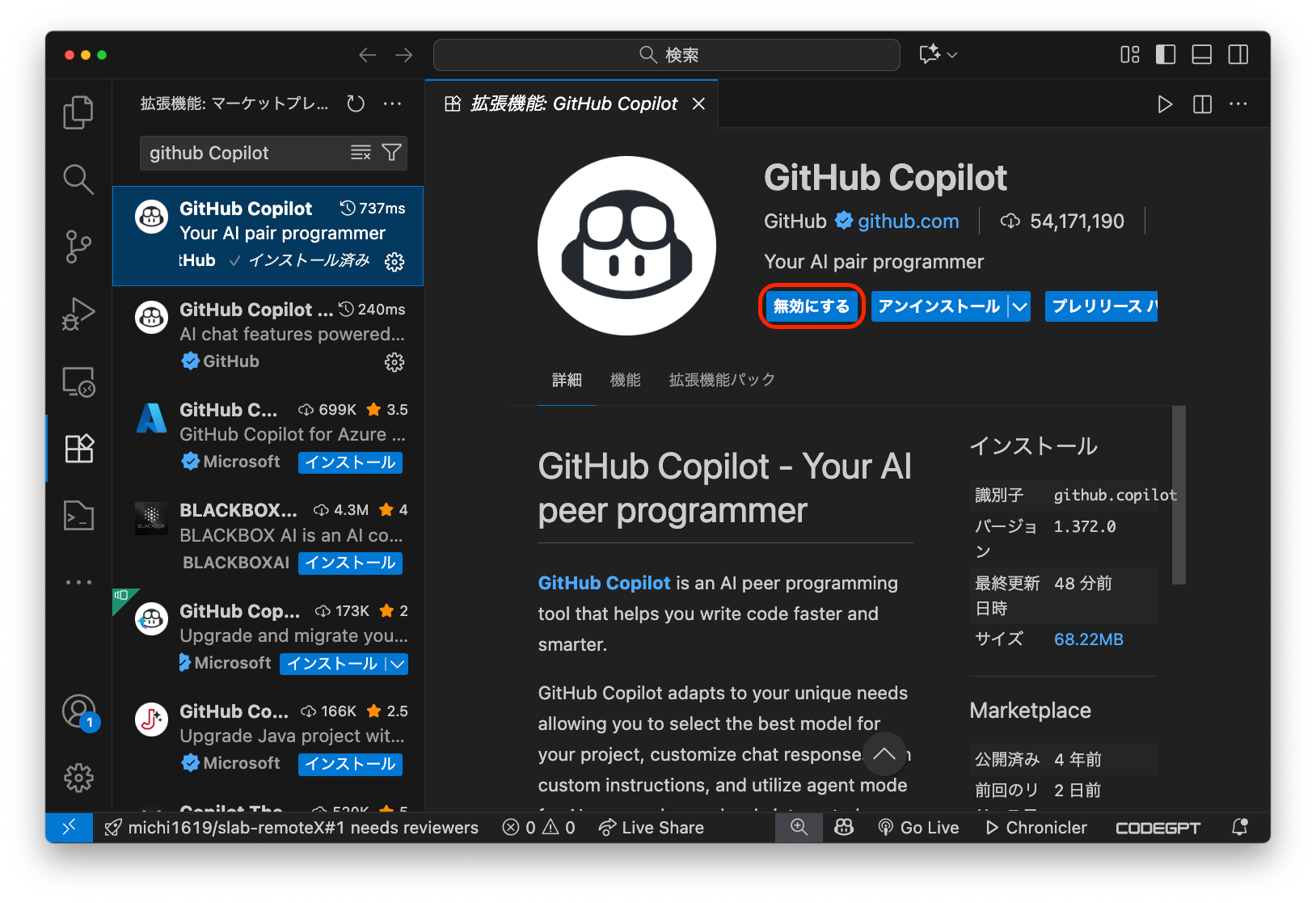Open Copilot status icon in status bar

point(844,827)
